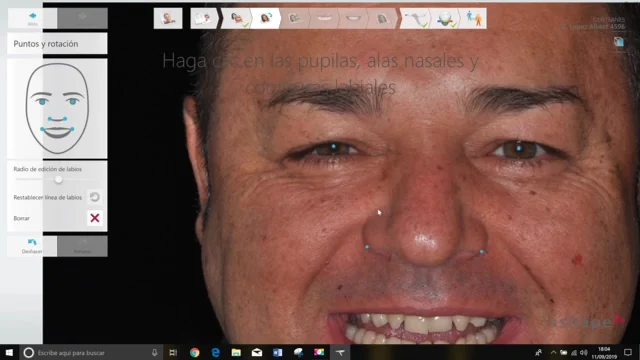
Task: Open File Explorer from the taskbar
Action: coord(236,353)
